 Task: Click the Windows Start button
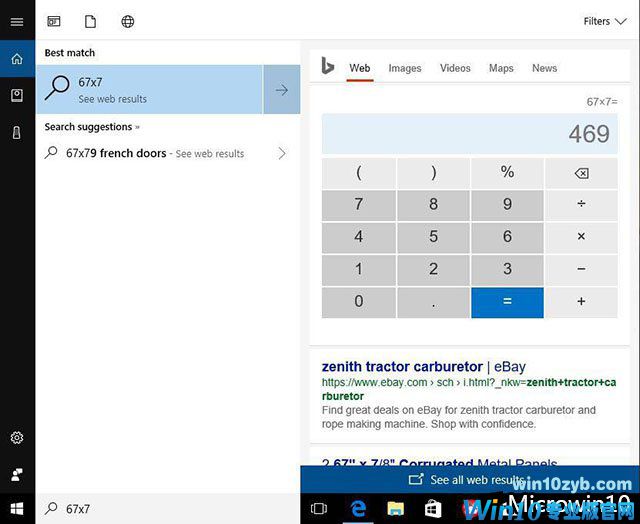click(17, 508)
